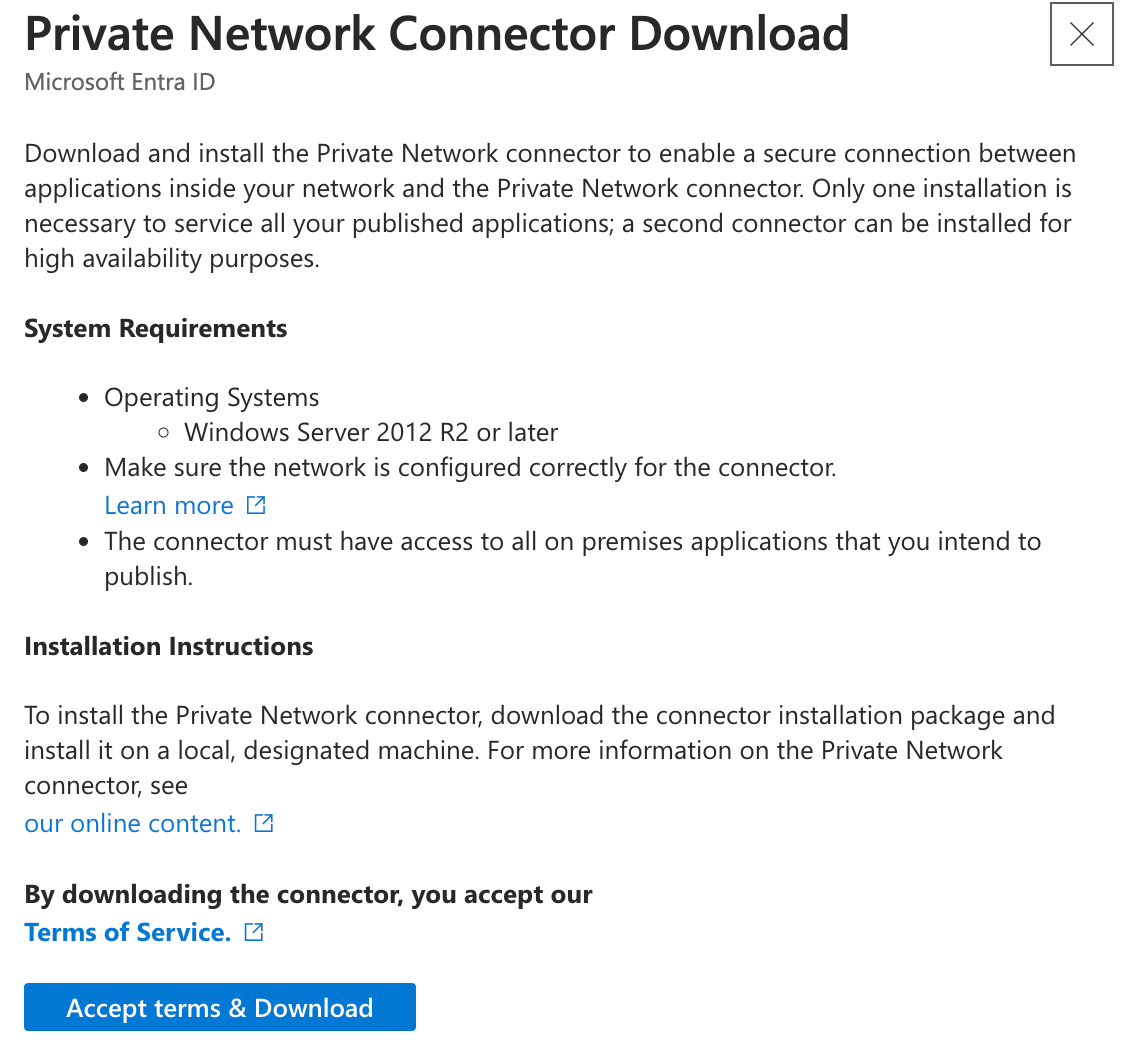The width and height of the screenshot is (1130, 1054).
Task: Click the intro paragraph about secure connection
Action: coord(548,207)
